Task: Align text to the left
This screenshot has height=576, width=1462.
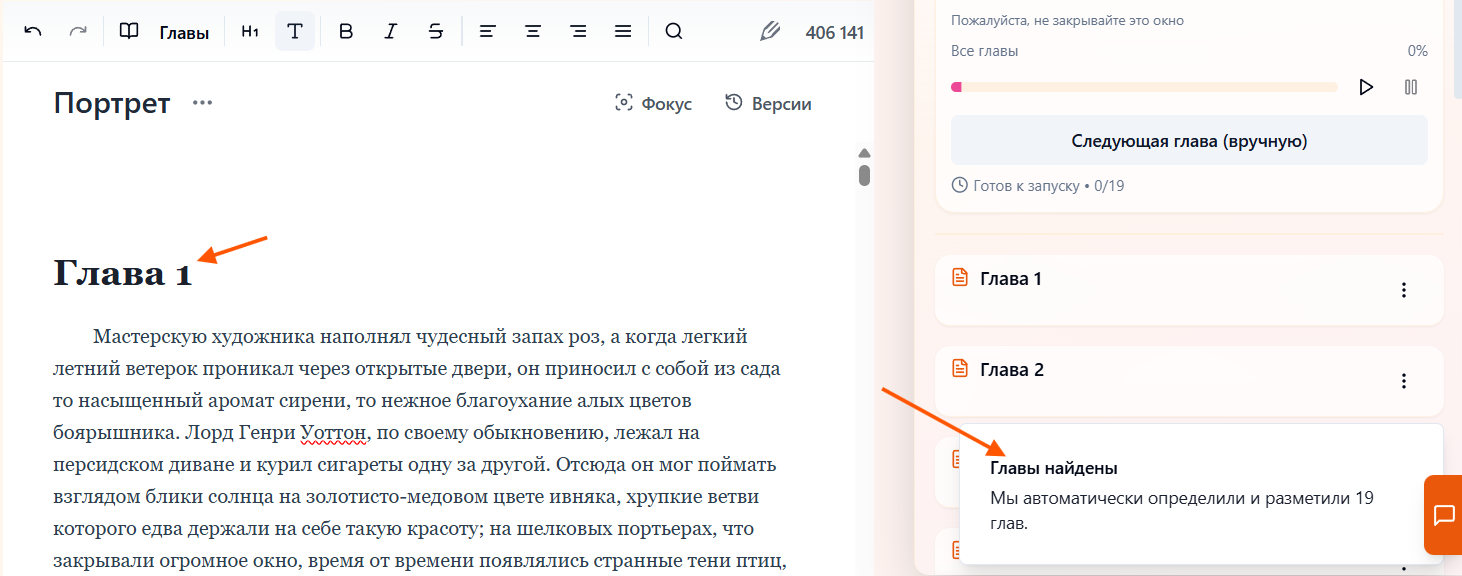Action: click(x=487, y=31)
